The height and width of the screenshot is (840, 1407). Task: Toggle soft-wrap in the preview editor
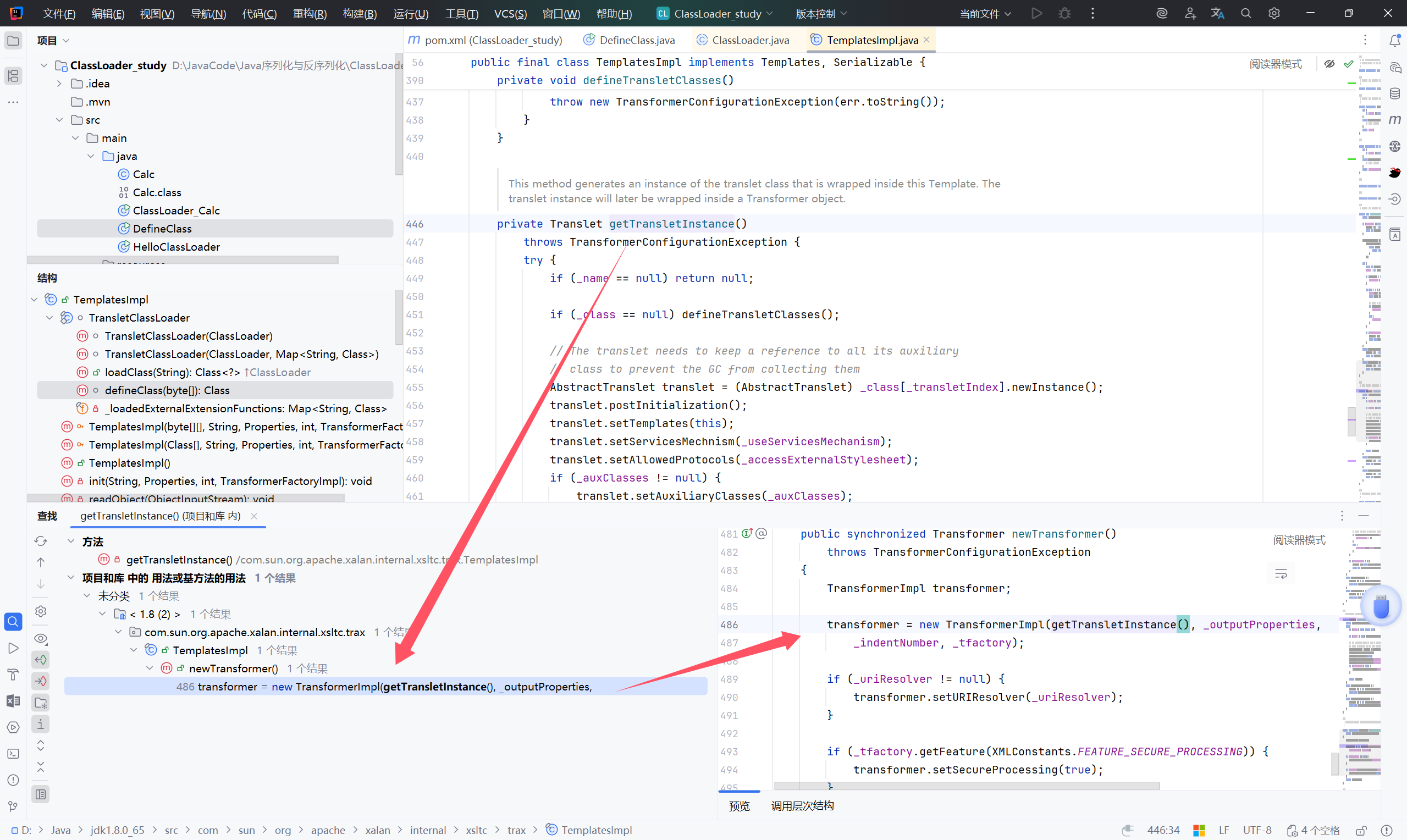[x=1280, y=574]
